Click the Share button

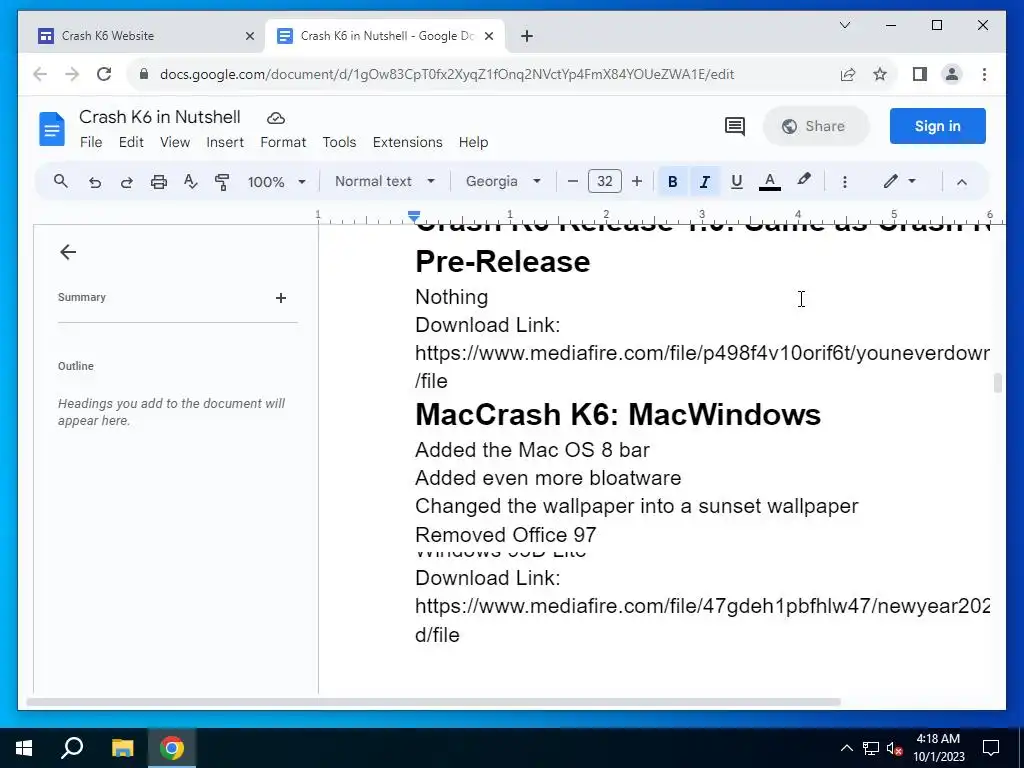point(816,126)
